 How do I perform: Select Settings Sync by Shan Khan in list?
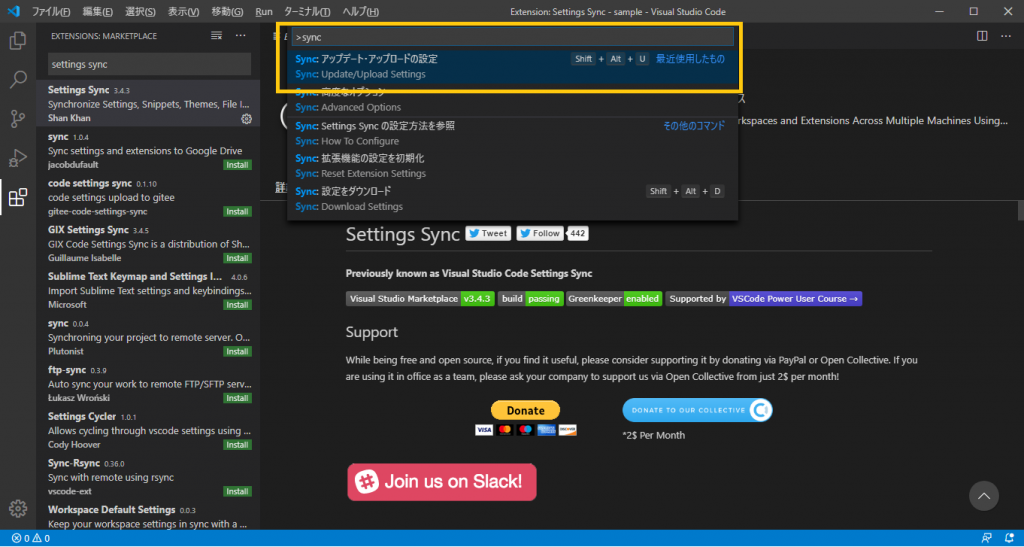click(x=148, y=104)
